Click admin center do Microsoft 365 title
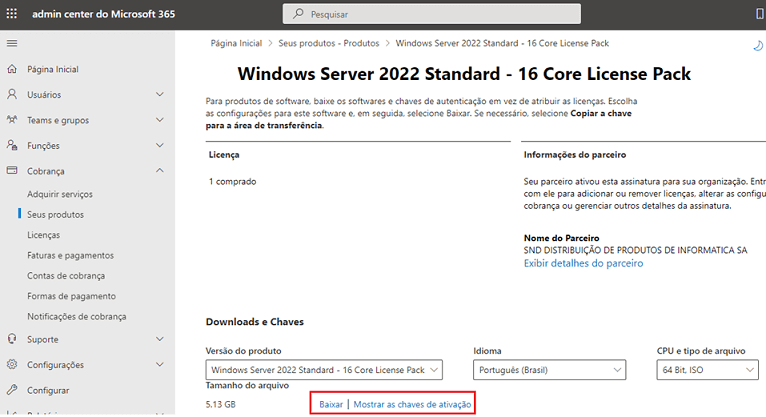 coord(104,14)
